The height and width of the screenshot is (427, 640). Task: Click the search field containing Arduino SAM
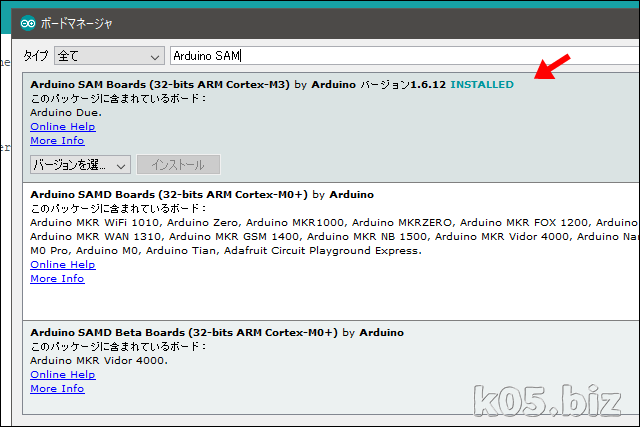coord(405,56)
